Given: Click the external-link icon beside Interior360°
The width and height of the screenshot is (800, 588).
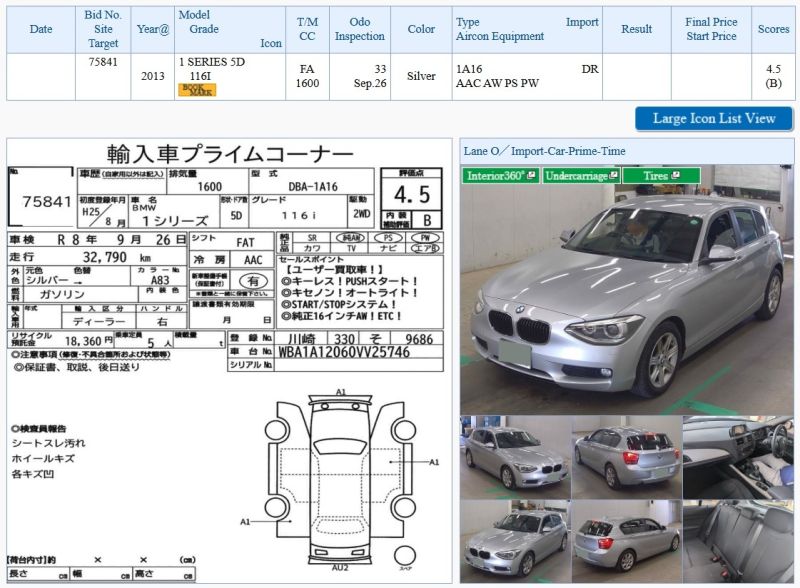Looking at the screenshot, I should 531,175.
